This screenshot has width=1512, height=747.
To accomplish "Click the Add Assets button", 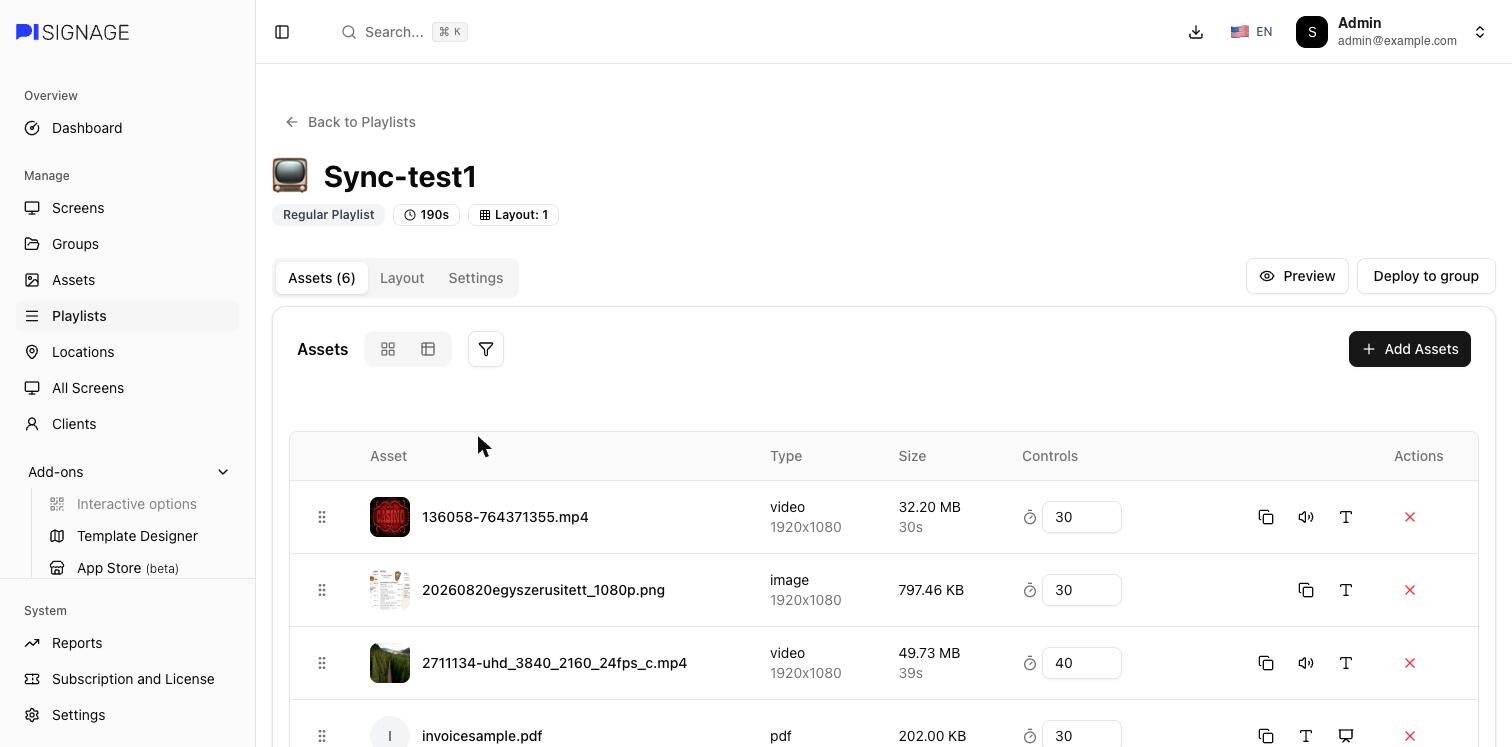I will click(x=1410, y=349).
